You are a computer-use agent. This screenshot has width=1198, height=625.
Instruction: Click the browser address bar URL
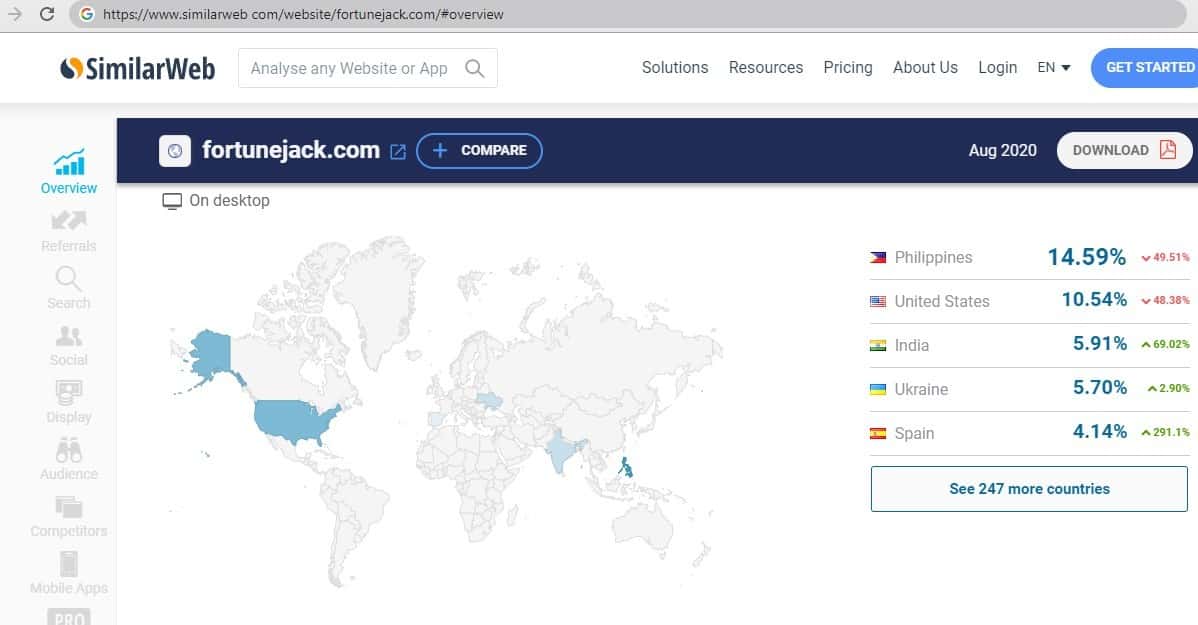303,14
